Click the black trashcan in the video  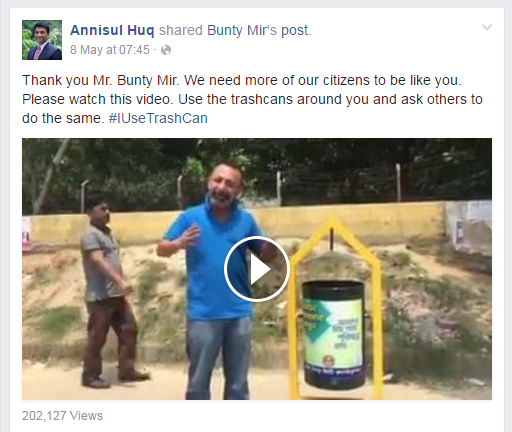(333, 334)
